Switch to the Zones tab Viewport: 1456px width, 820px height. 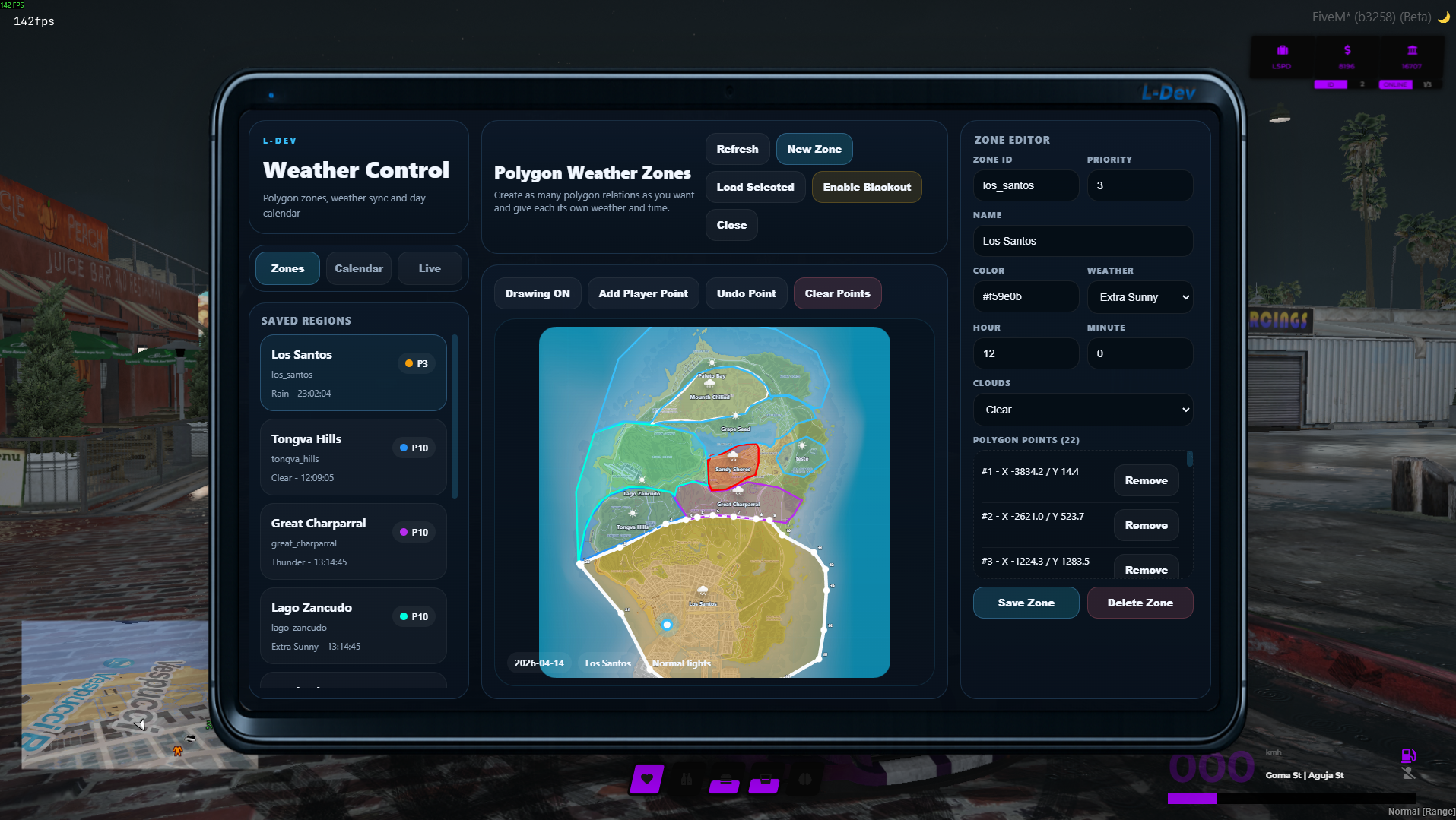point(287,268)
